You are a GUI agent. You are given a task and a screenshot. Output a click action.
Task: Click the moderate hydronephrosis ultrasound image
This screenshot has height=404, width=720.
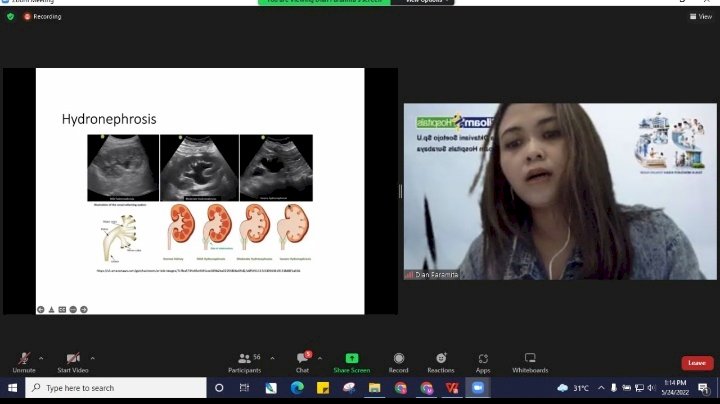click(199, 168)
